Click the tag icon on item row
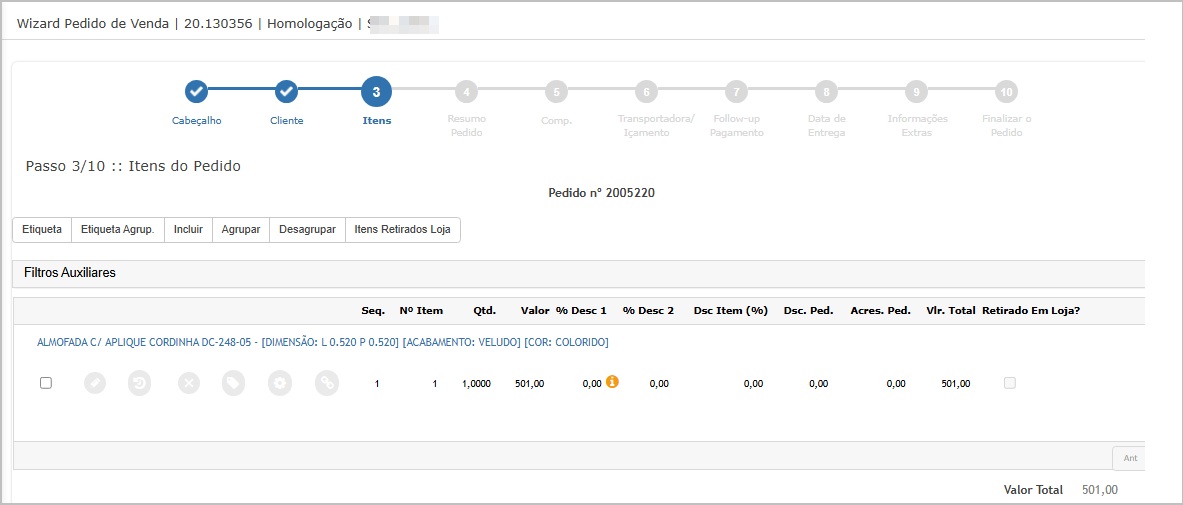Image resolution: width=1183 pixels, height=505 pixels. coord(233,383)
